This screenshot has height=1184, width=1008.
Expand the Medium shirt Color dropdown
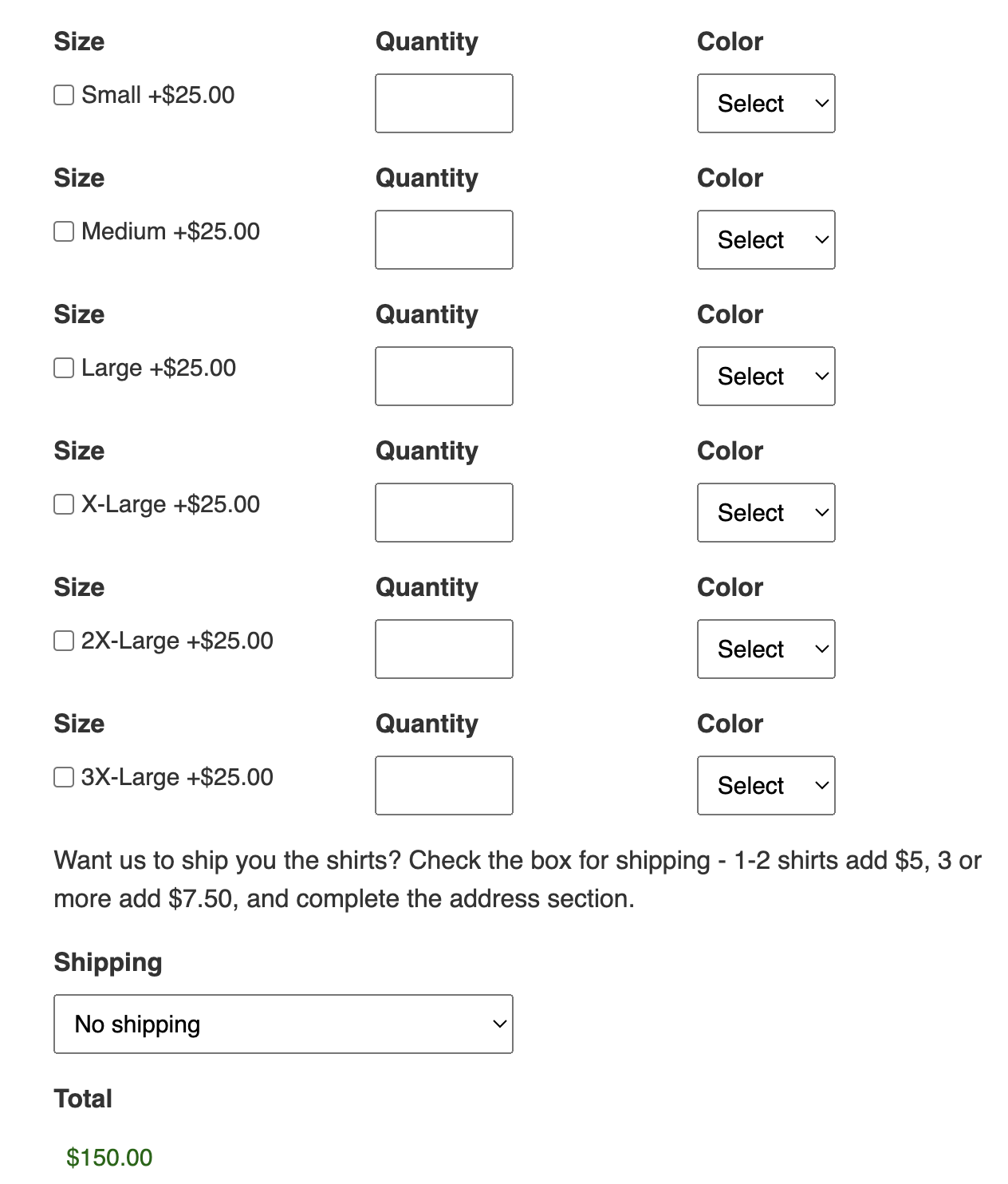[766, 240]
